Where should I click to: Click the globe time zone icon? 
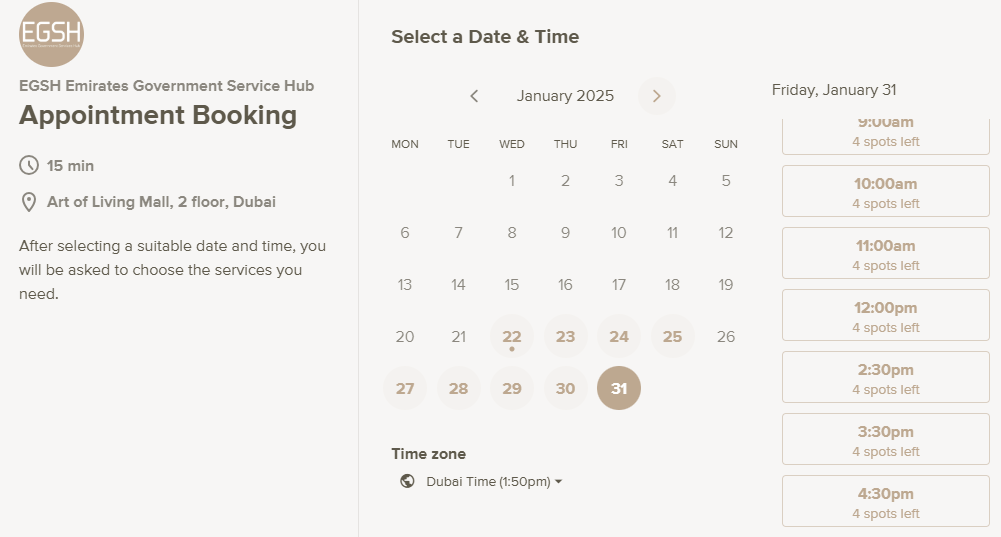[x=407, y=481]
